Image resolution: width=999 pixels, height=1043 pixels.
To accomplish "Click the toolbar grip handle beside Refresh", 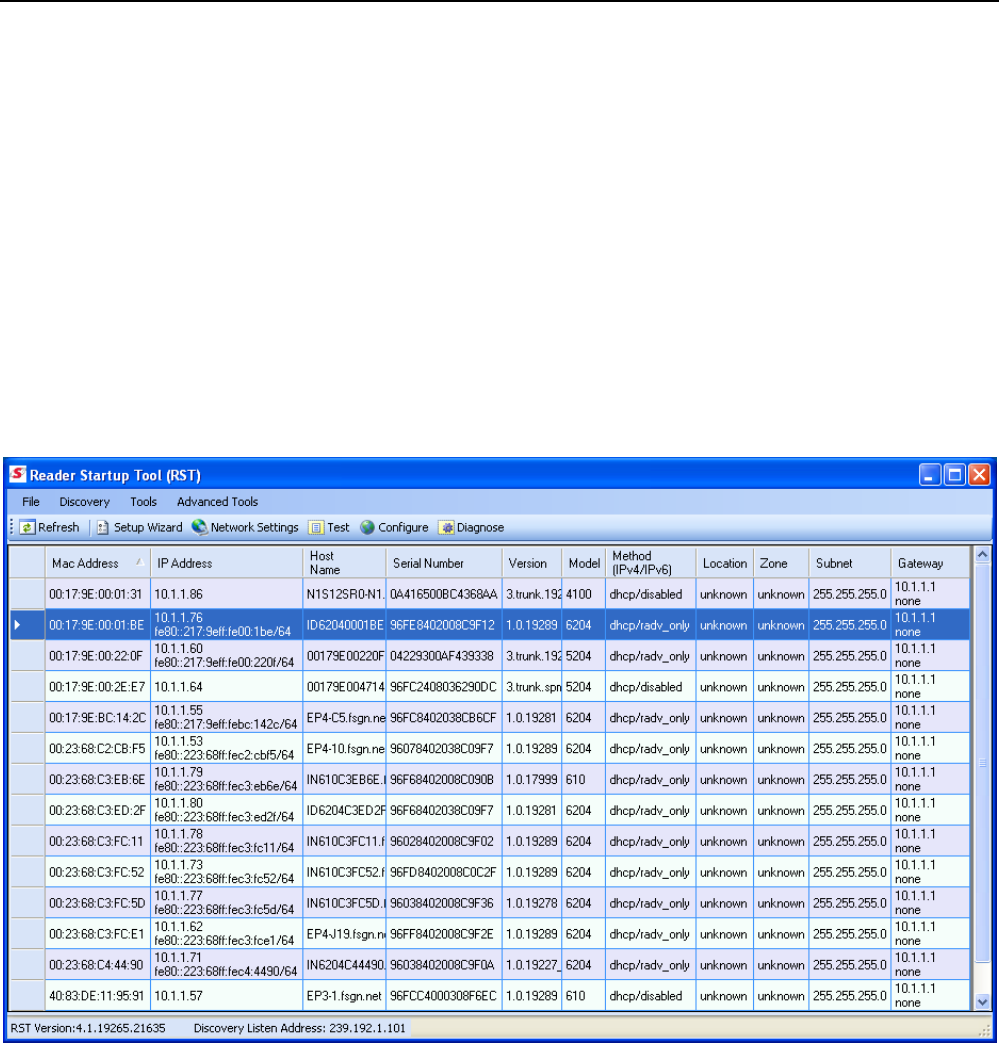I will [11, 527].
